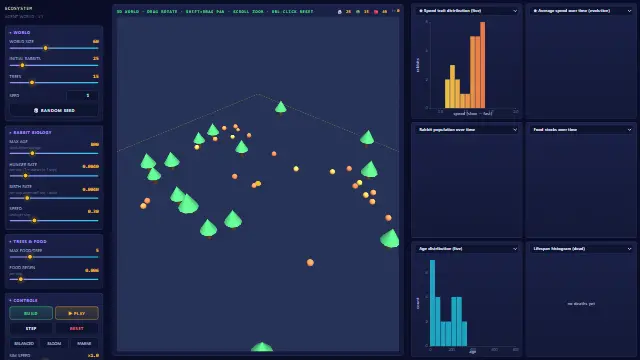This screenshot has height=360, width=640.
Task: Click the Birth Rate slider handle
Action: (x=27, y=198)
